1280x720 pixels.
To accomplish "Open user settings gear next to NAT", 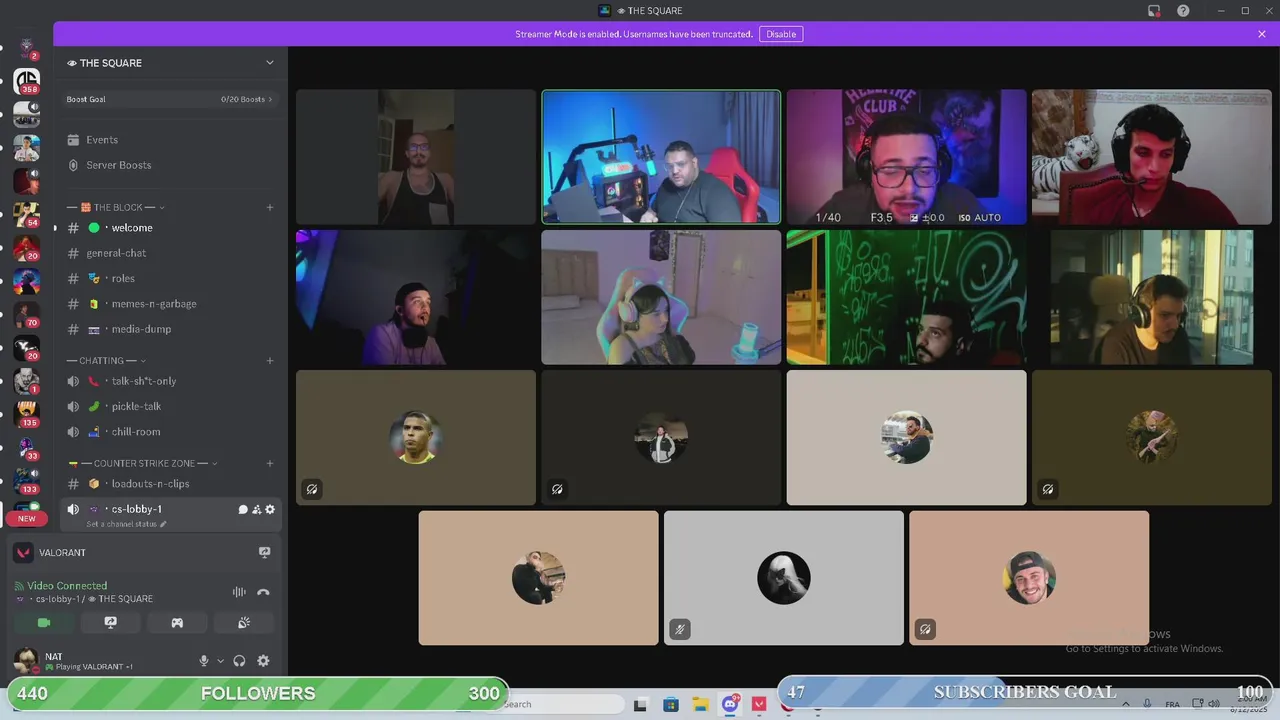I will (x=263, y=661).
